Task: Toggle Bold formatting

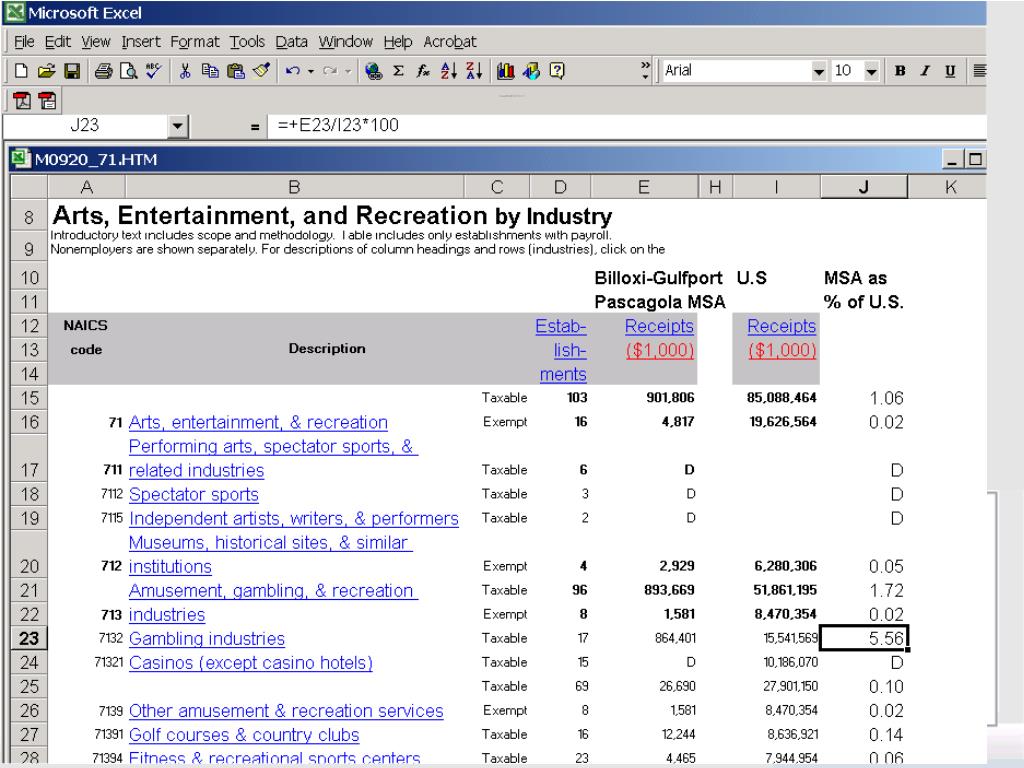Action: click(x=900, y=71)
